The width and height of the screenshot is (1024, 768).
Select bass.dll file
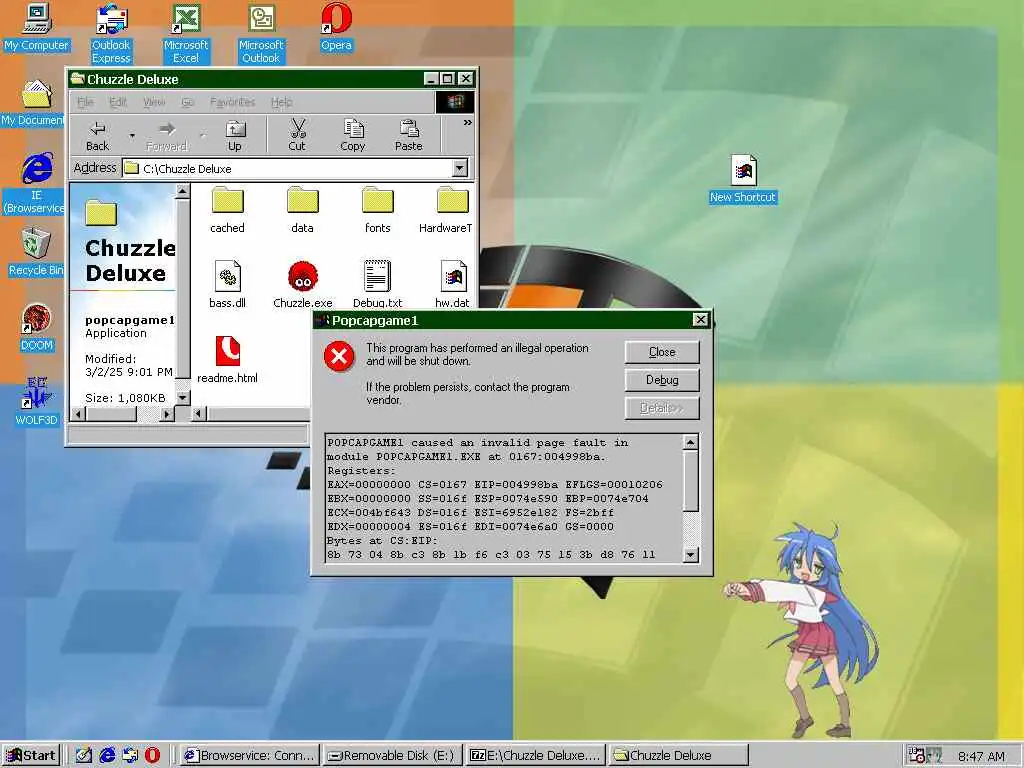(x=227, y=284)
